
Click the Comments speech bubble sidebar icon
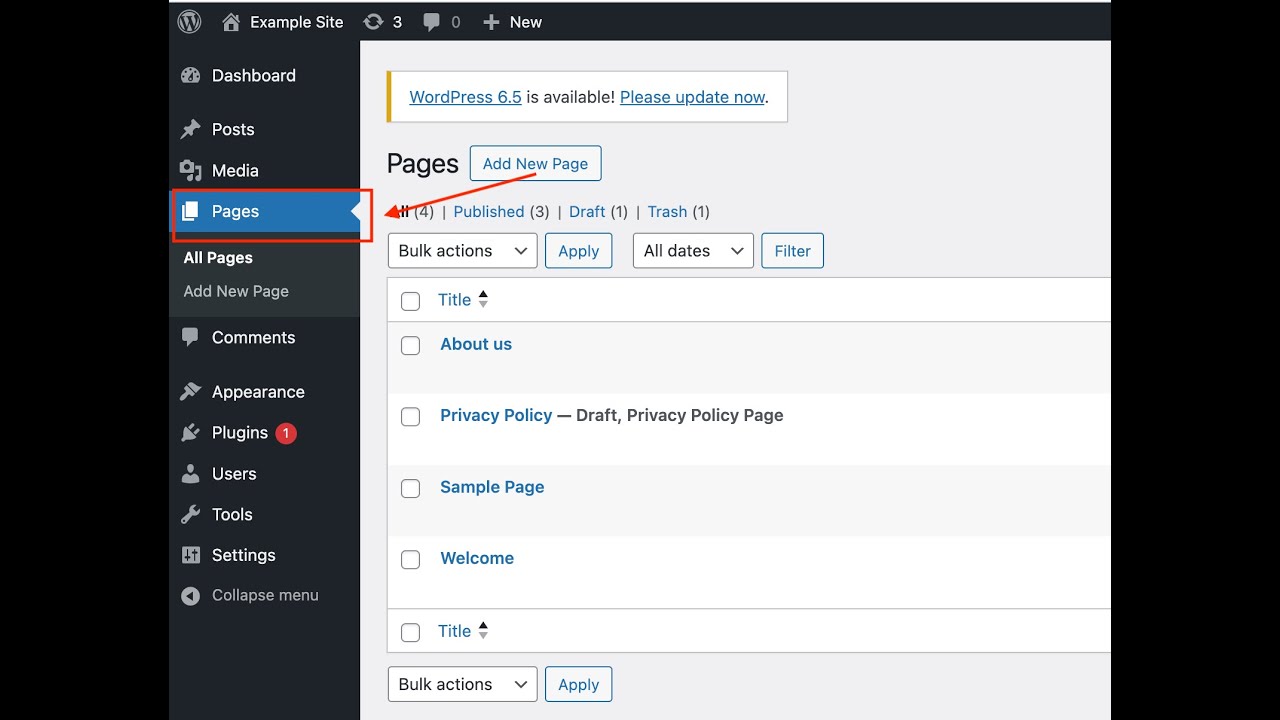coord(190,338)
